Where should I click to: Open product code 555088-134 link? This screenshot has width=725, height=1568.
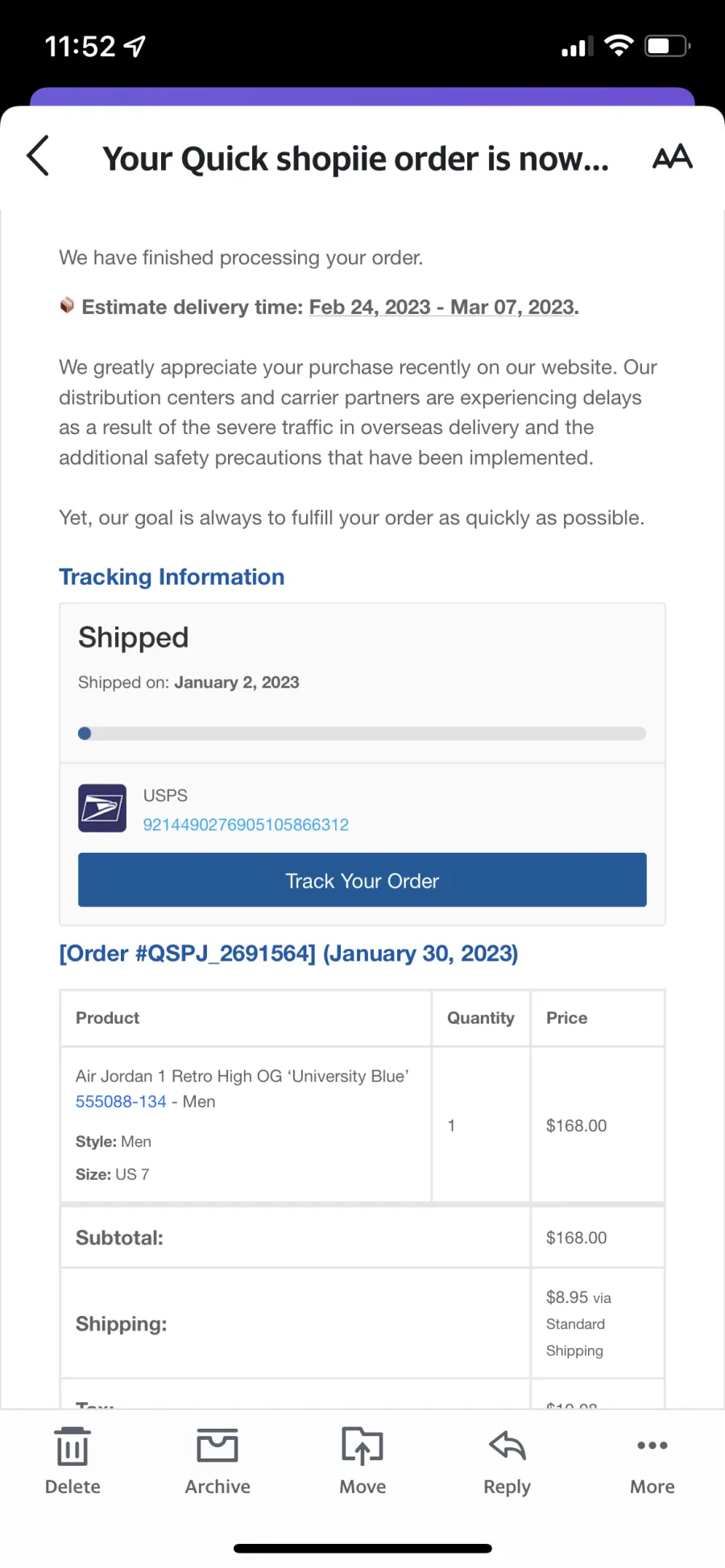(x=121, y=1102)
